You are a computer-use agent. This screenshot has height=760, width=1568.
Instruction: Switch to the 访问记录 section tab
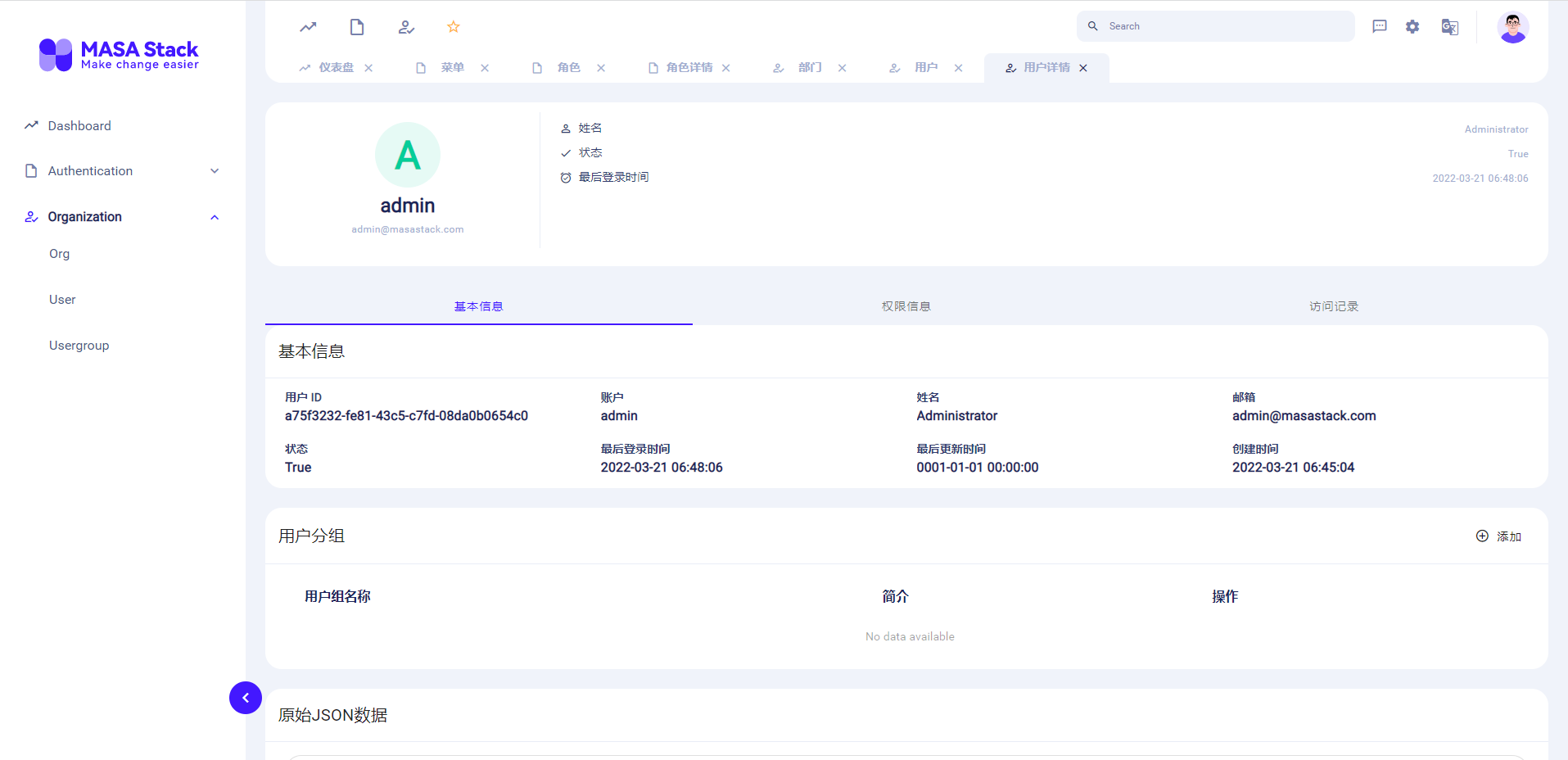point(1334,306)
